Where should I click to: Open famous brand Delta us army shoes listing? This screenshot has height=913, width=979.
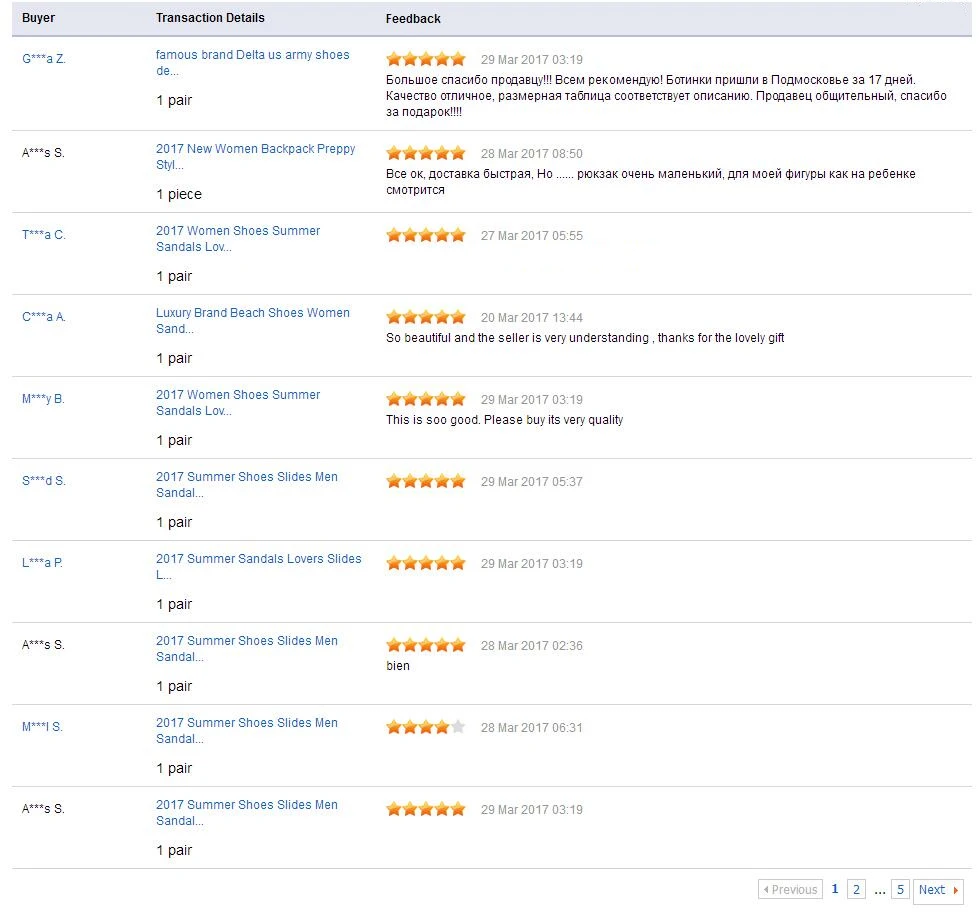(x=252, y=62)
